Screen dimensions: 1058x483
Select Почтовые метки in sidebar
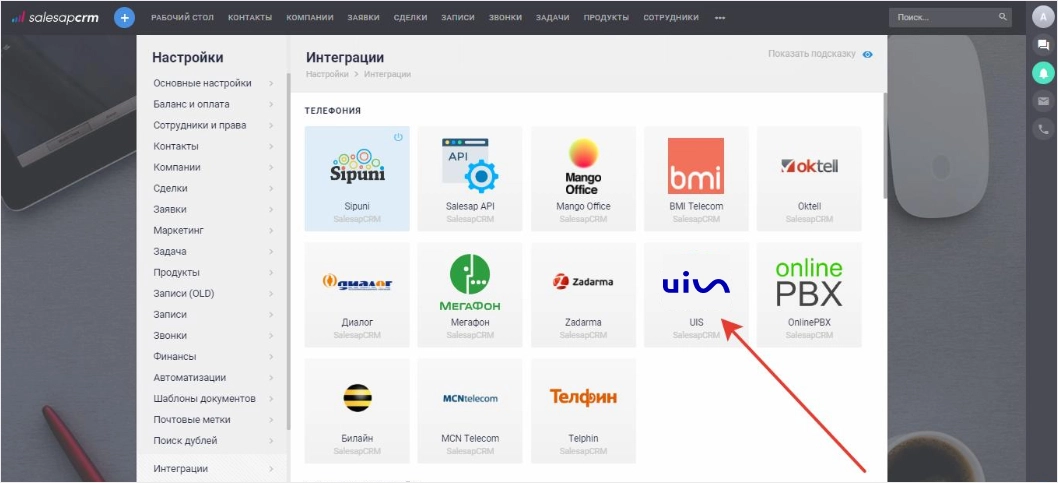tap(213, 419)
